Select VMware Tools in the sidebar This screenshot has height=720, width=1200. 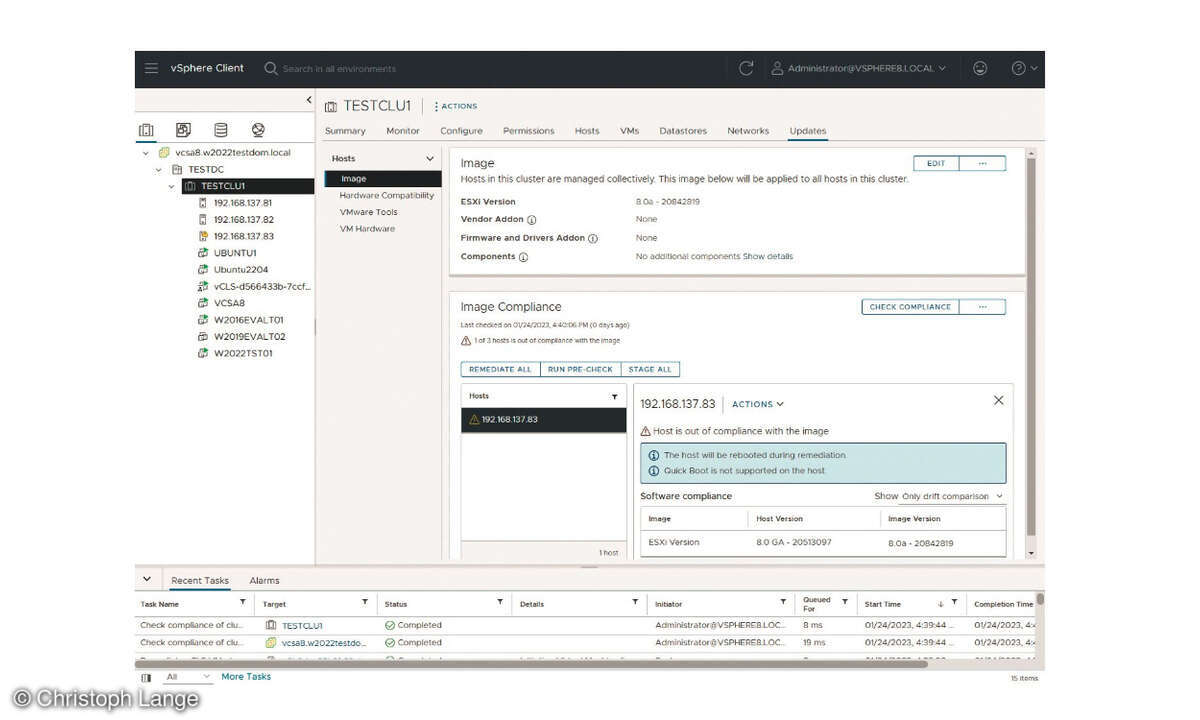[369, 212]
